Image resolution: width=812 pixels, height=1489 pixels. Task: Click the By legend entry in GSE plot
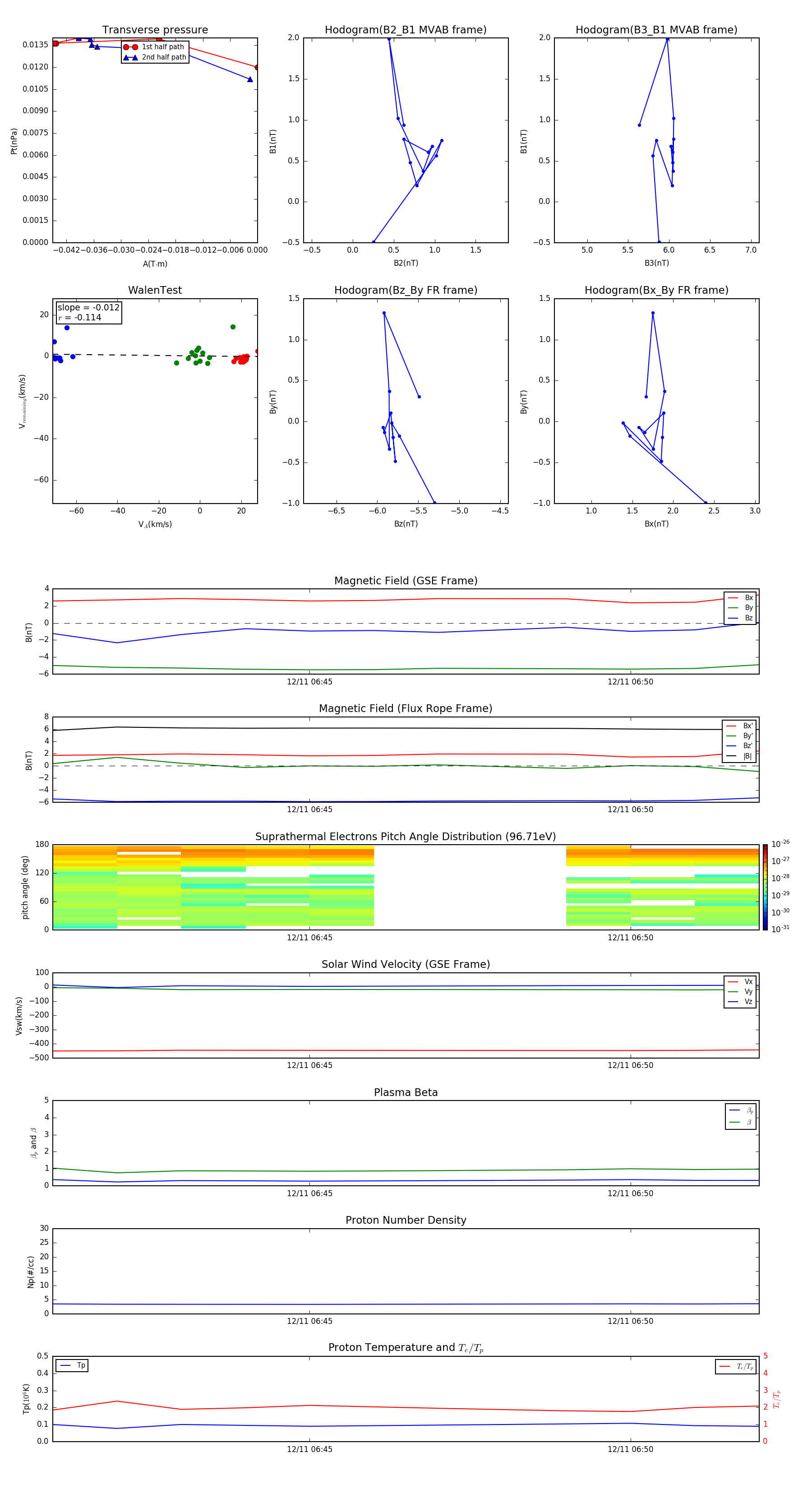click(740, 607)
